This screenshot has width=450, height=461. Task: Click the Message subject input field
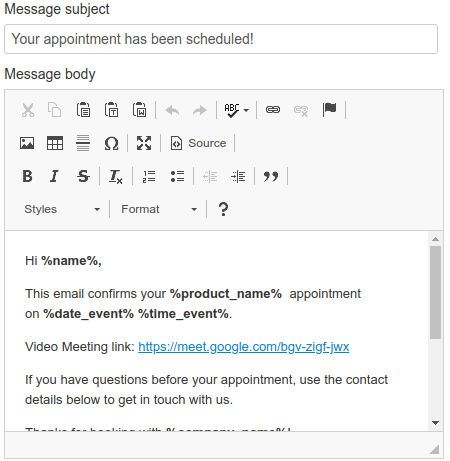coord(221,39)
